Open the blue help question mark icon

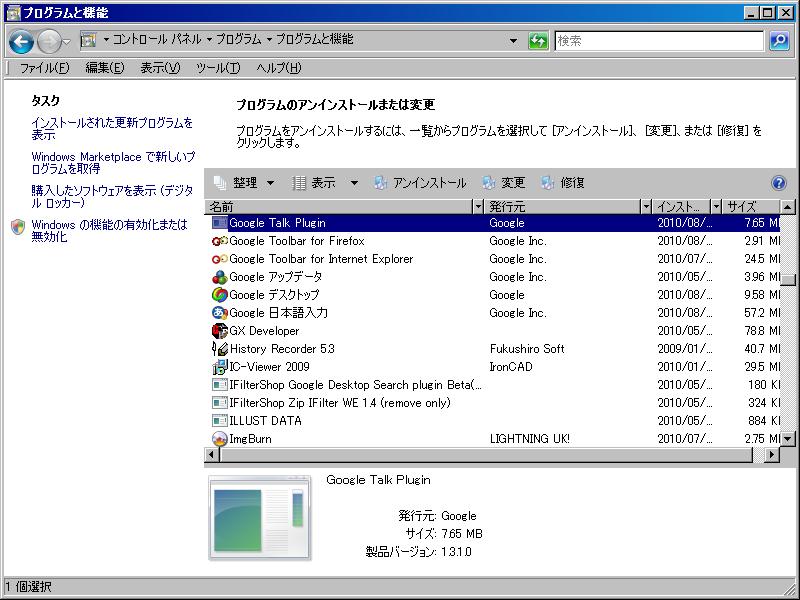(779, 183)
